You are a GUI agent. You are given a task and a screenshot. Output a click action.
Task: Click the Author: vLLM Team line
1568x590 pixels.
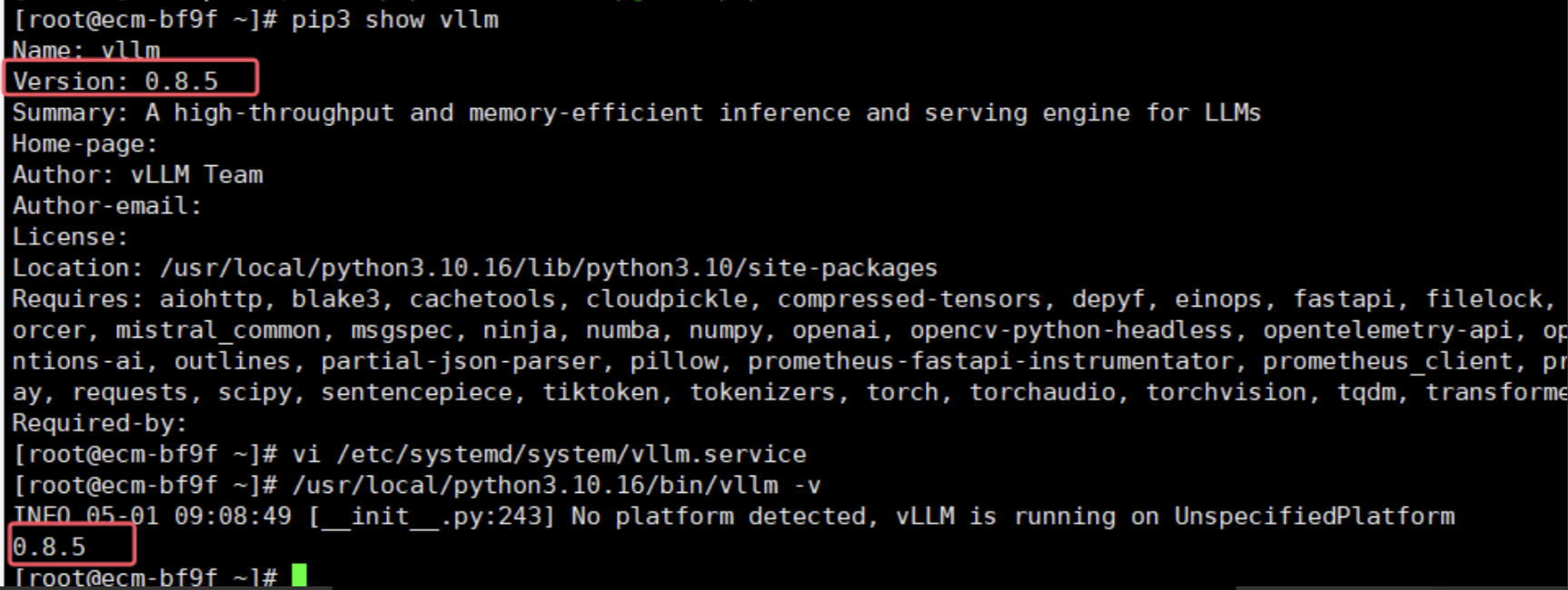pos(138,174)
